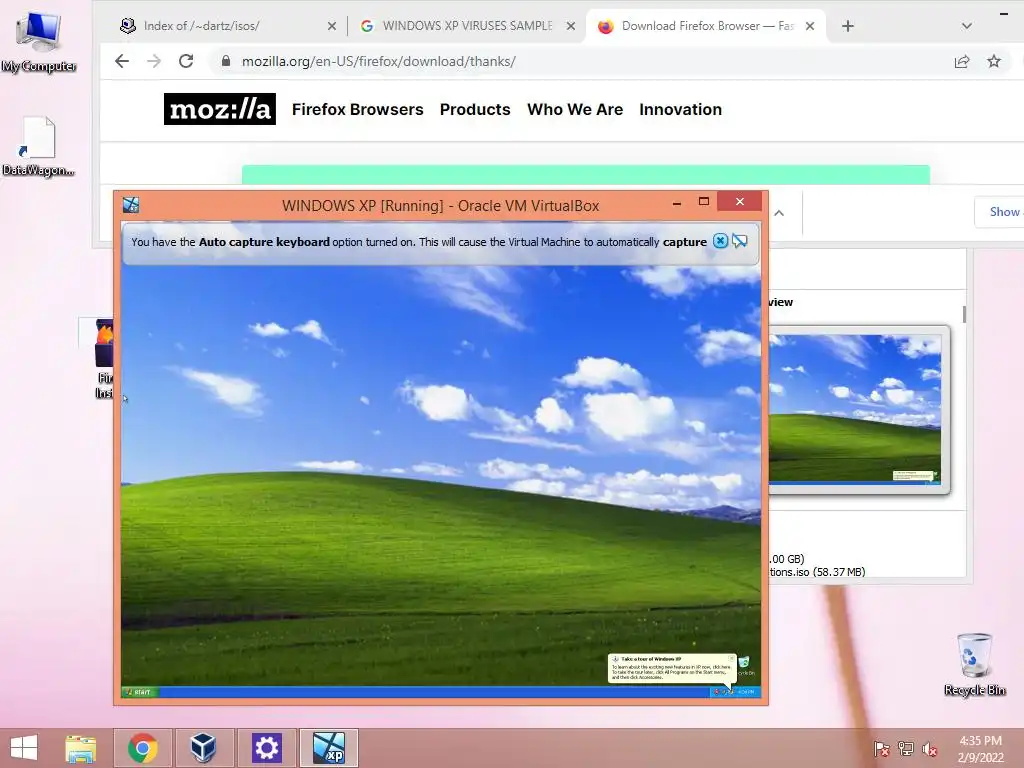Click the muted volume tray icon
The height and width of the screenshot is (768, 1024).
[x=930, y=749]
